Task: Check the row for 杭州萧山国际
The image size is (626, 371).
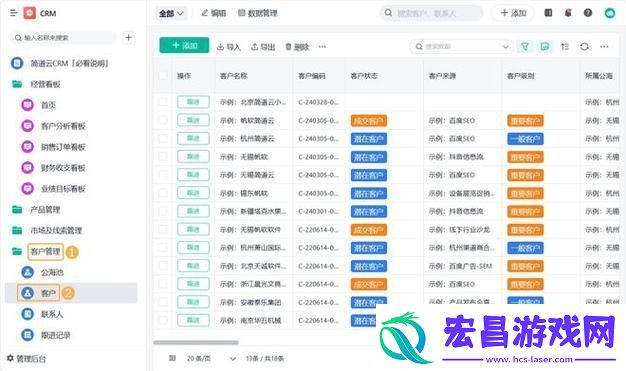Action: tap(163, 247)
